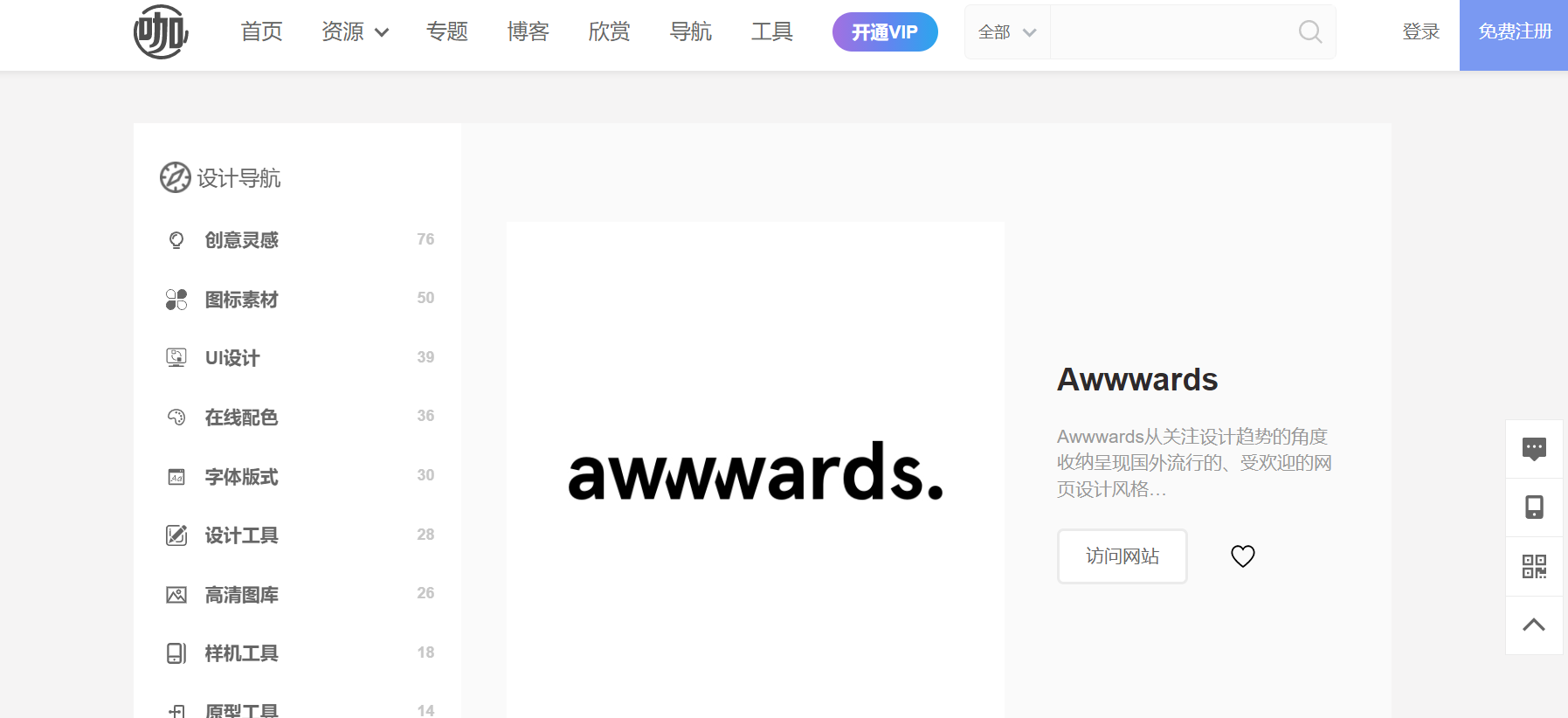
Task: Click the 30 count beside 字体版式
Action: [x=425, y=475]
